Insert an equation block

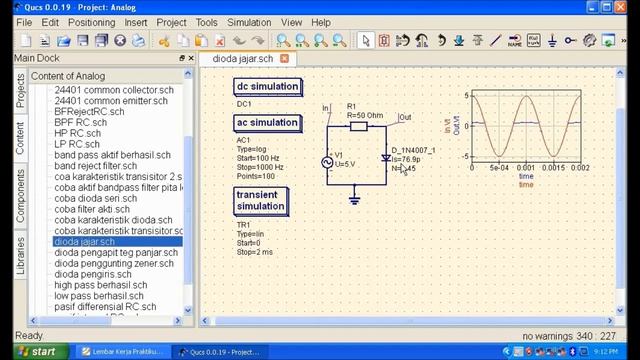[533, 40]
